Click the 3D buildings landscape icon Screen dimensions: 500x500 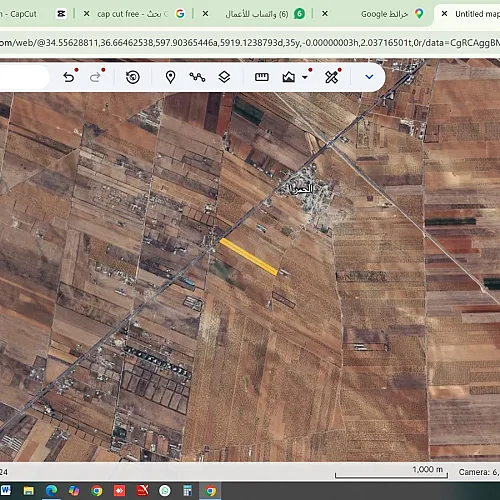[288, 77]
